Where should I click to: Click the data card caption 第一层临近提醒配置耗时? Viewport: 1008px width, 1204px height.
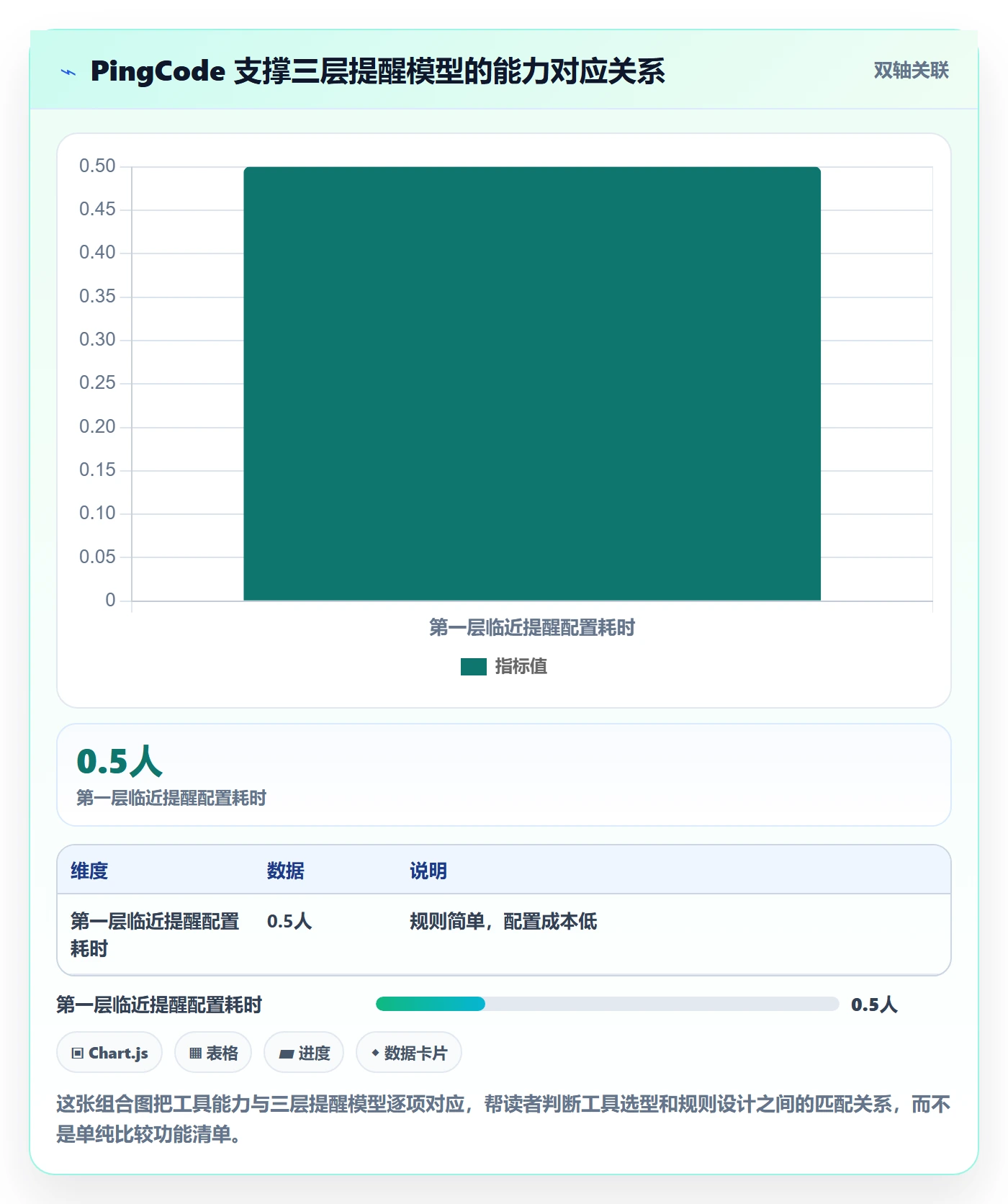point(171,798)
